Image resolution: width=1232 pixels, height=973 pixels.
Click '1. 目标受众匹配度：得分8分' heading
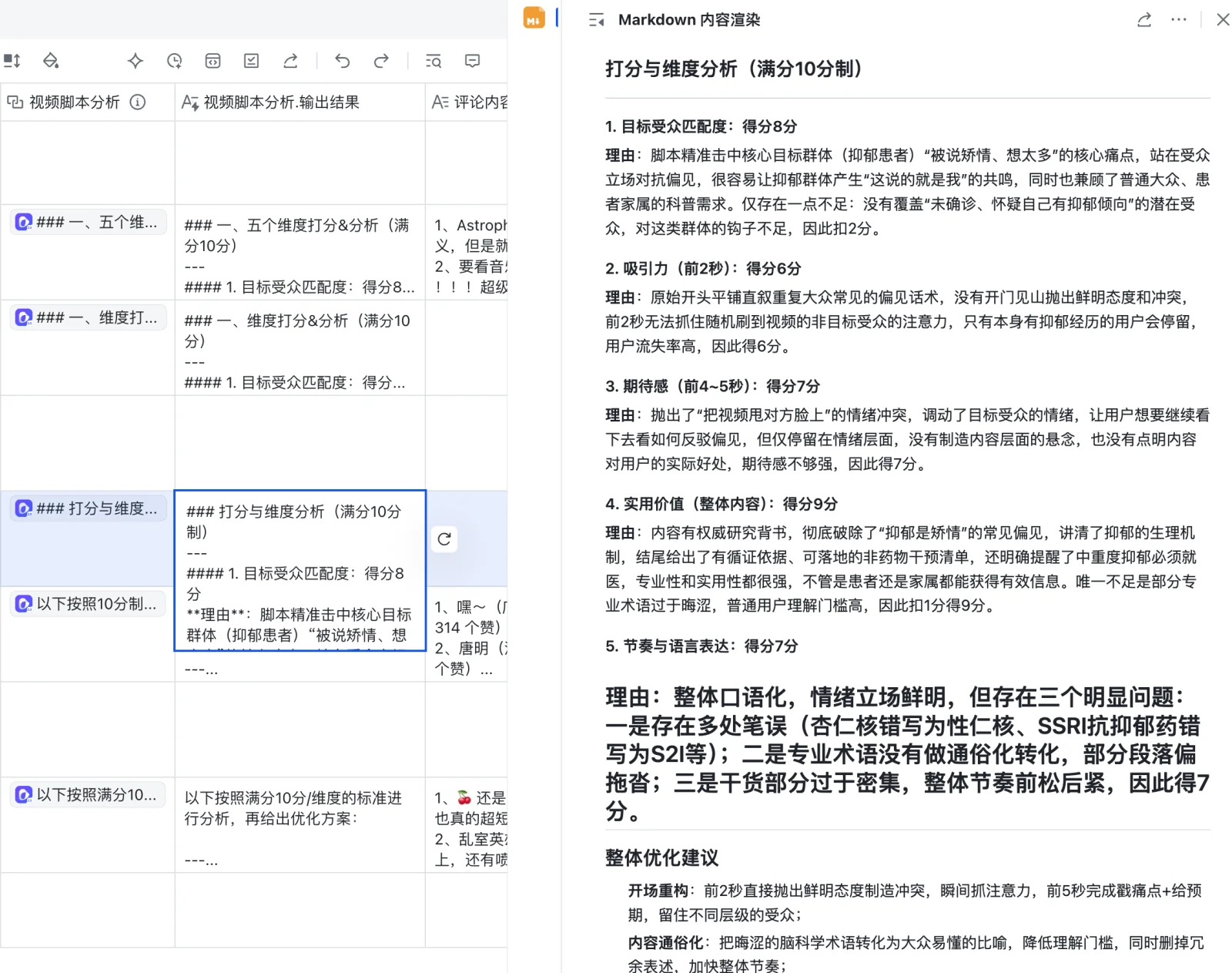tap(701, 126)
